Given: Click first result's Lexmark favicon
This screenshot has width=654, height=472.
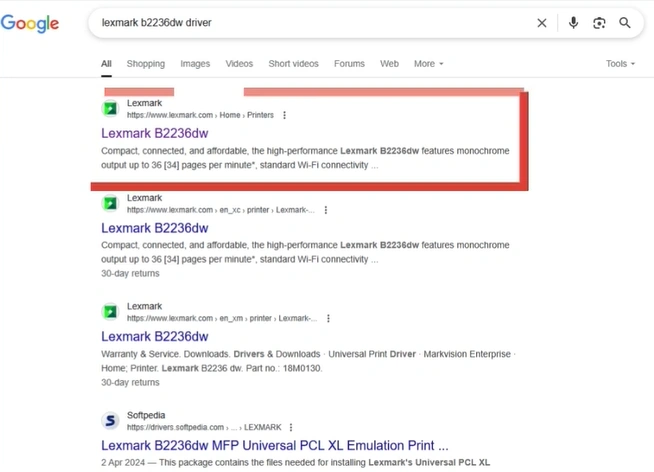Looking at the screenshot, I should tap(110, 109).
